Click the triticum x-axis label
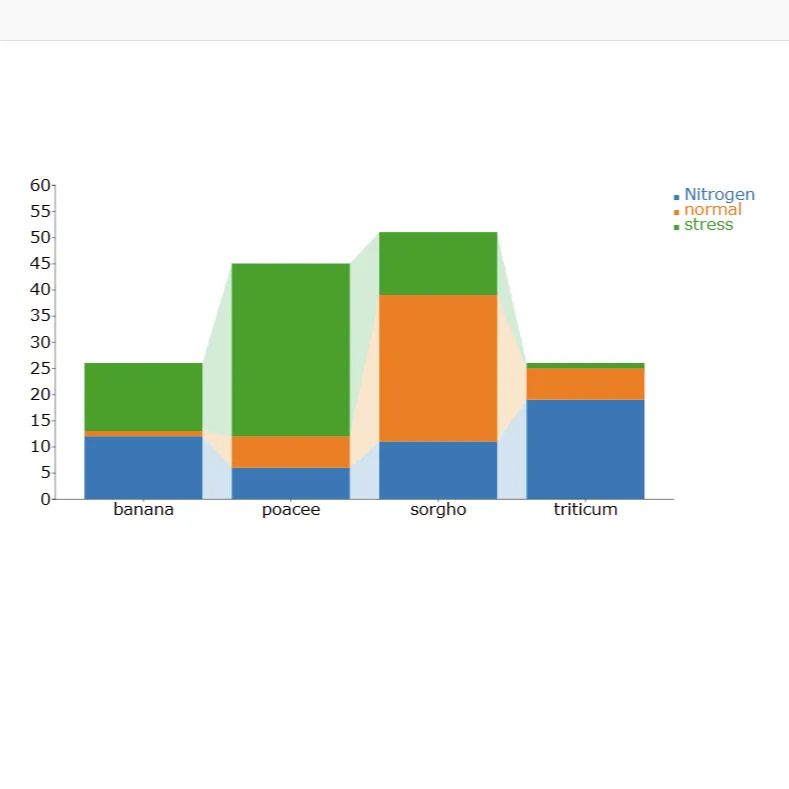The width and height of the screenshot is (789, 789). (585, 510)
